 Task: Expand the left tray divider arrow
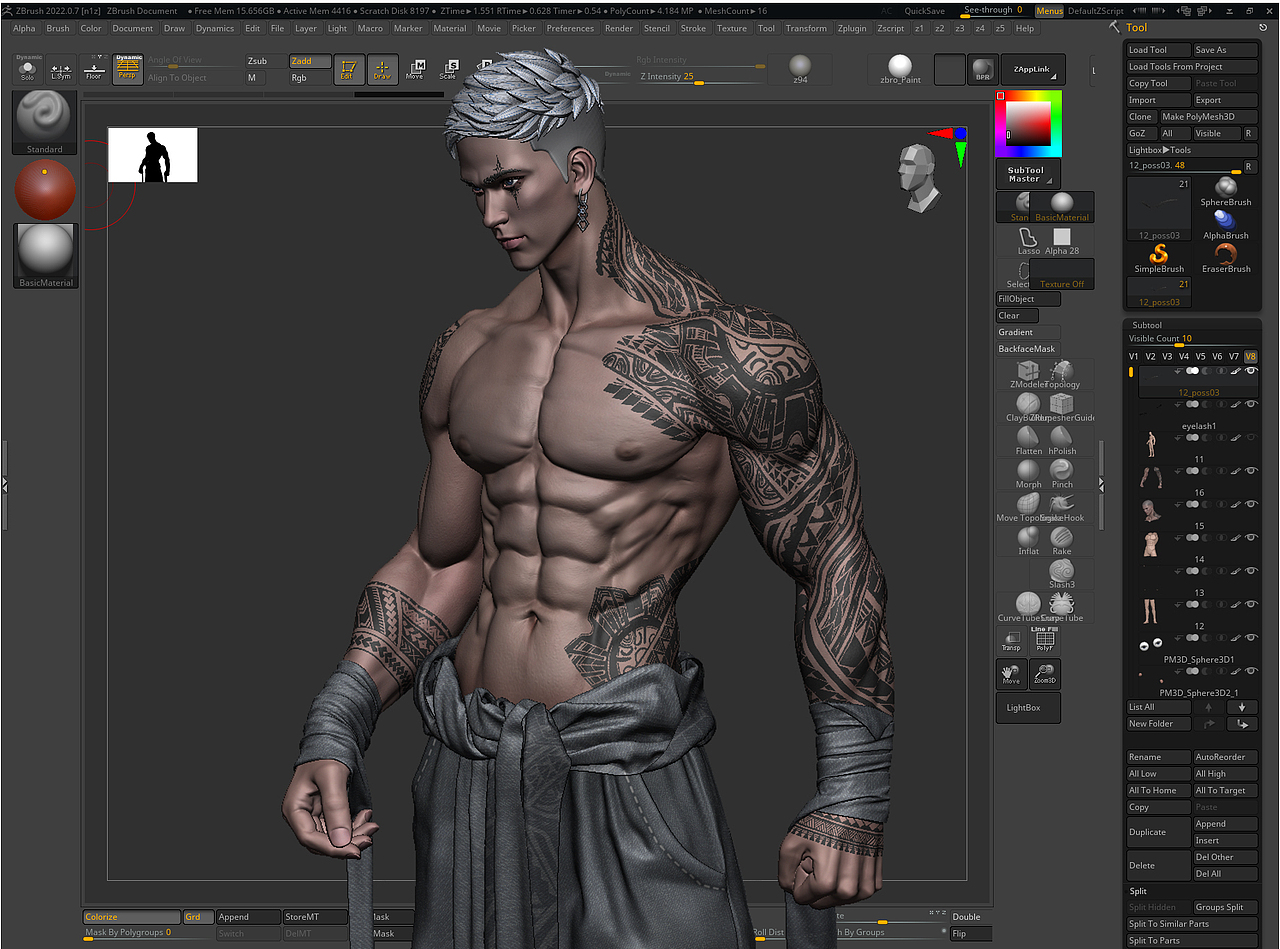(x=4, y=485)
